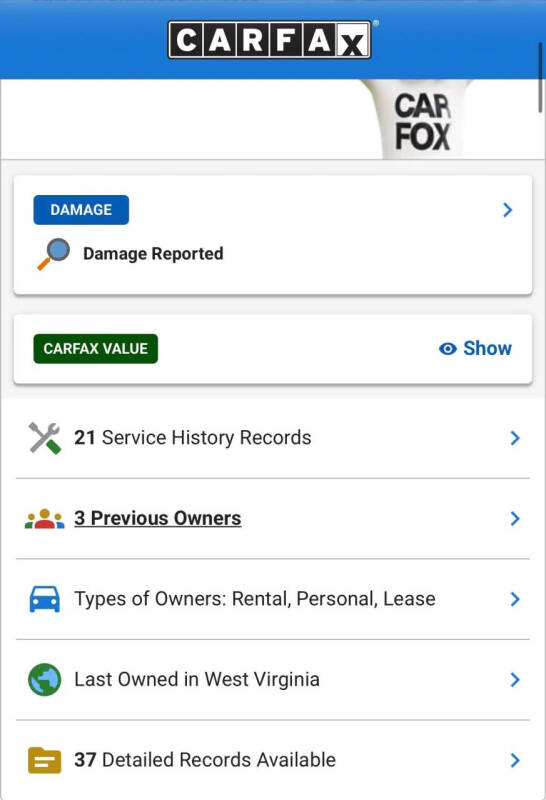Viewport: 546px width, 800px height.
Task: Click the blue DAMAGE badge
Action: pyautogui.click(x=81, y=210)
